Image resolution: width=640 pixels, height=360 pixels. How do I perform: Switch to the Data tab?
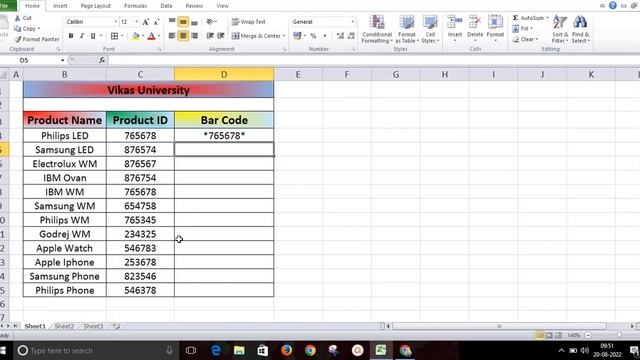(166, 6)
